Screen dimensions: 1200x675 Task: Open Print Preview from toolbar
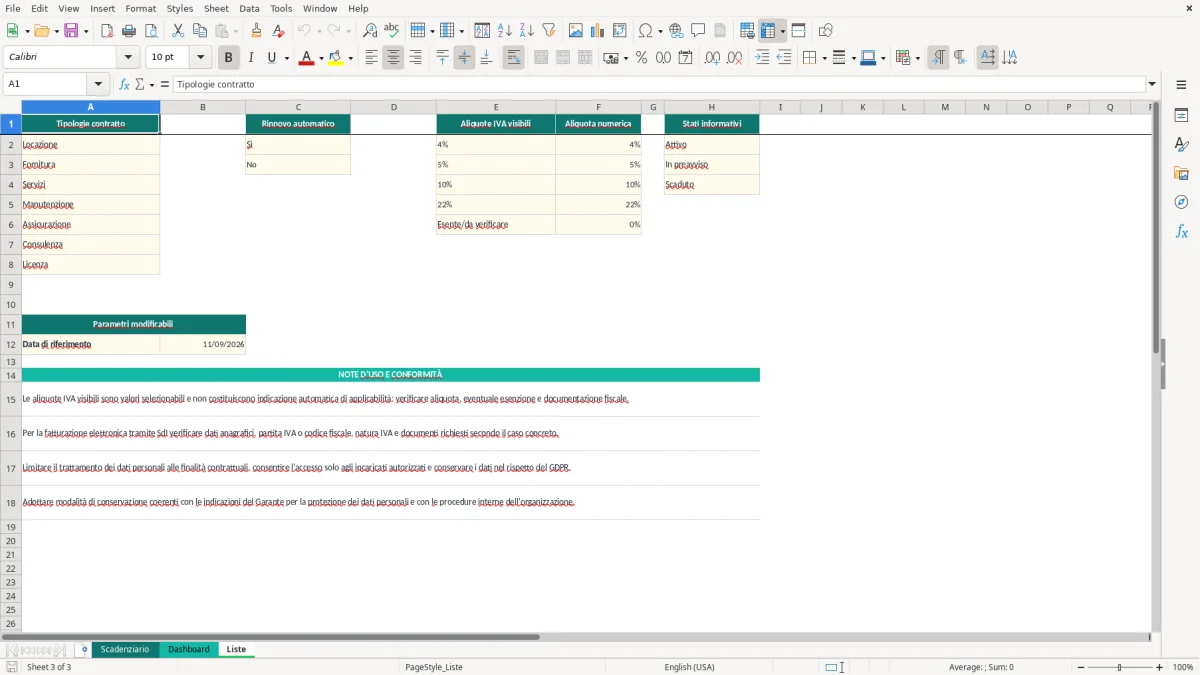(150, 30)
